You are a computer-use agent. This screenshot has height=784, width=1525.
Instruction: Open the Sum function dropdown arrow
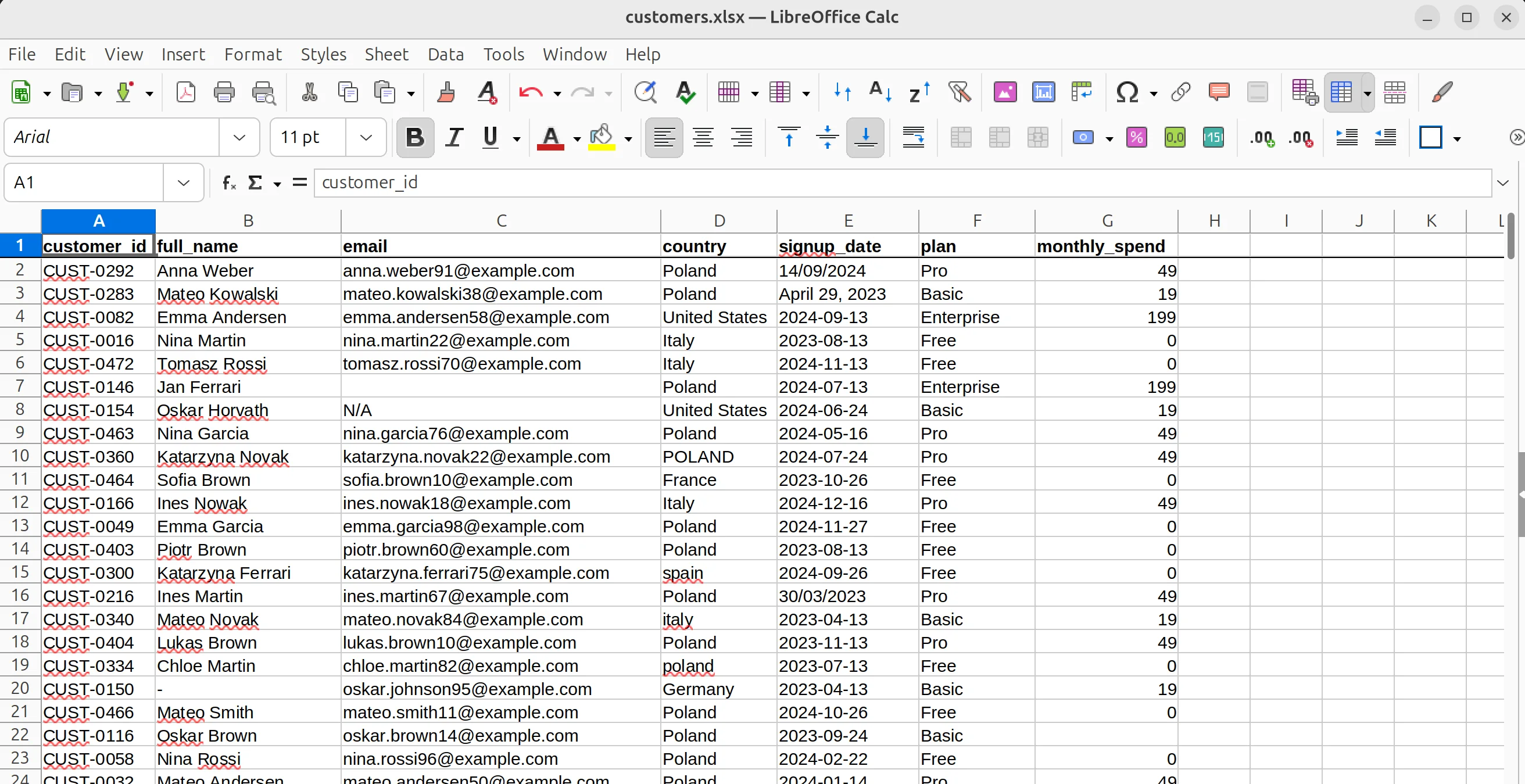coord(277,184)
